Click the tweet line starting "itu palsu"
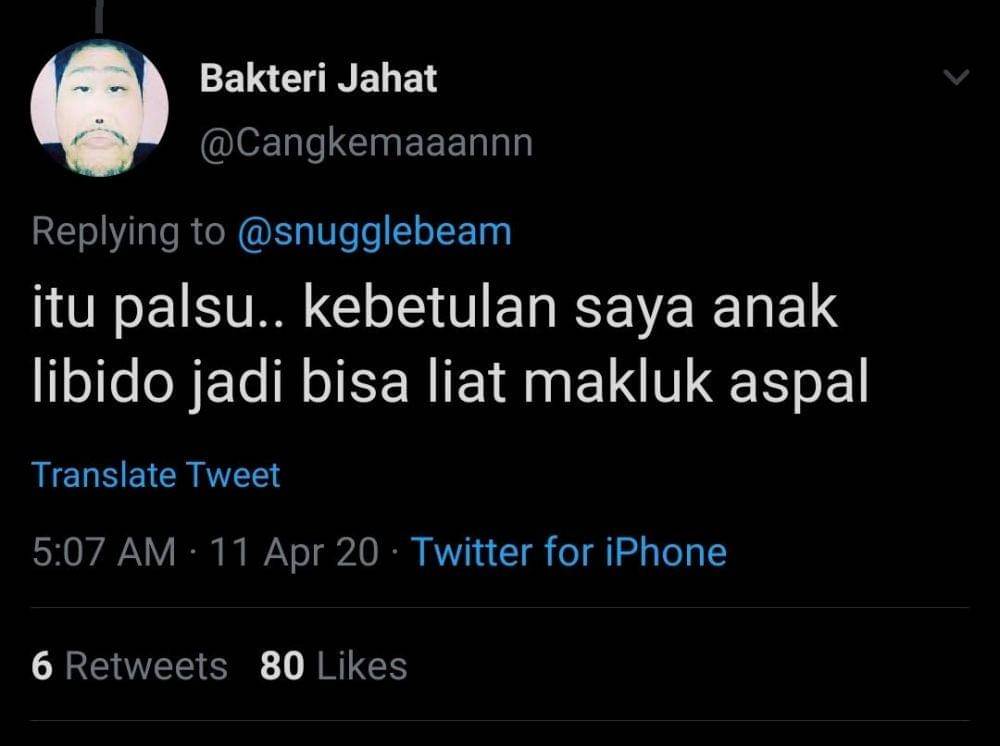Image resolution: width=1000 pixels, height=746 pixels. 433,310
